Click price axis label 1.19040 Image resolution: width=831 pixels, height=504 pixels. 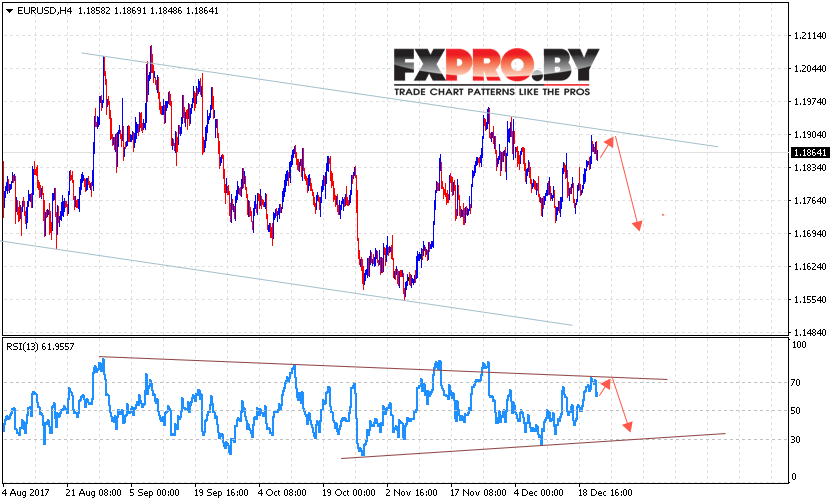(810, 135)
